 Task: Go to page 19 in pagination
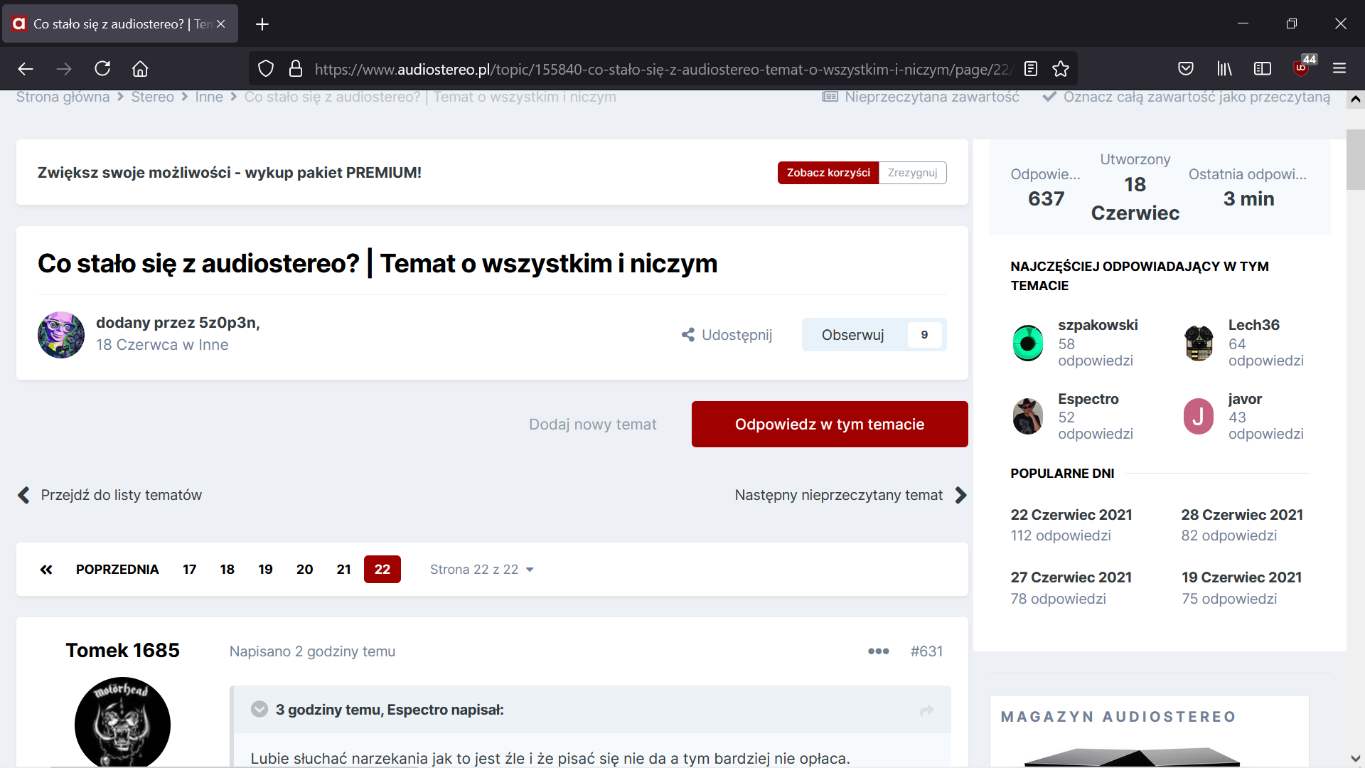(x=265, y=570)
